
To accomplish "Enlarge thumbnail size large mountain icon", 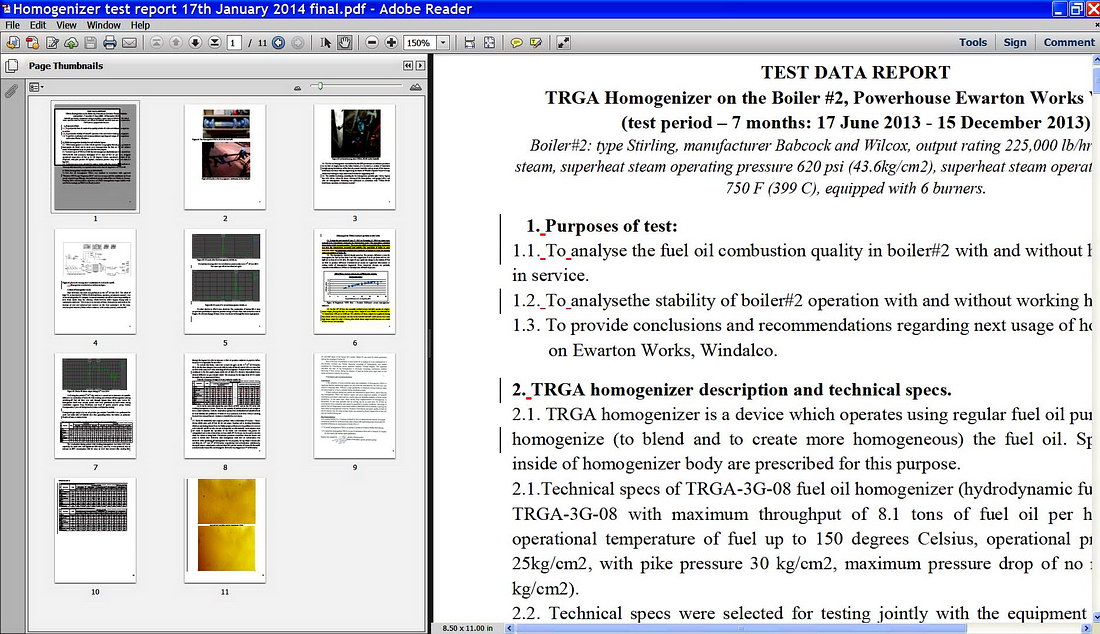I will [x=416, y=87].
